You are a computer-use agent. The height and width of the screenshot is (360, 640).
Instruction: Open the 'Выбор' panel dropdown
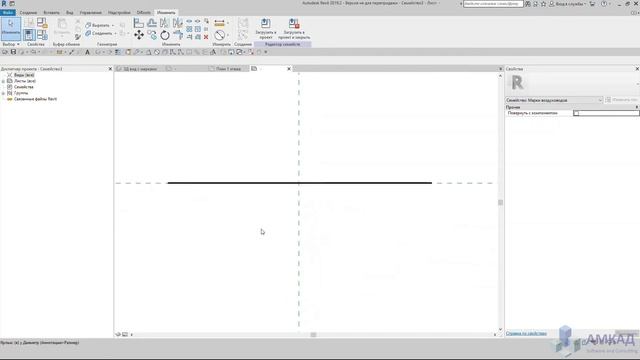click(11, 44)
